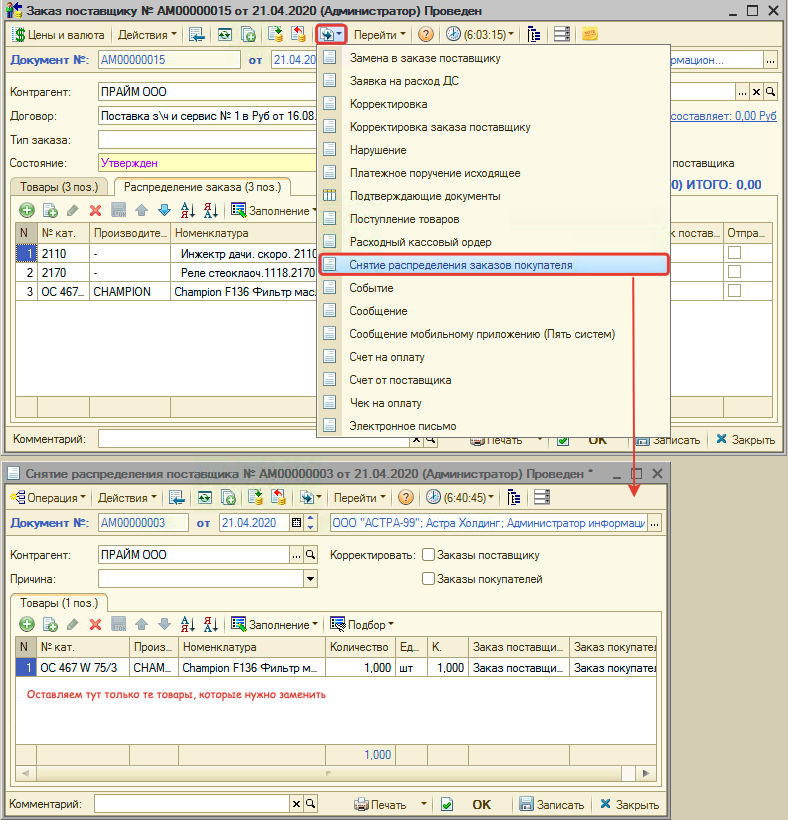Enable the Заказы покупателей checkbox
Viewport: 788px width, 820px height.
(428, 579)
